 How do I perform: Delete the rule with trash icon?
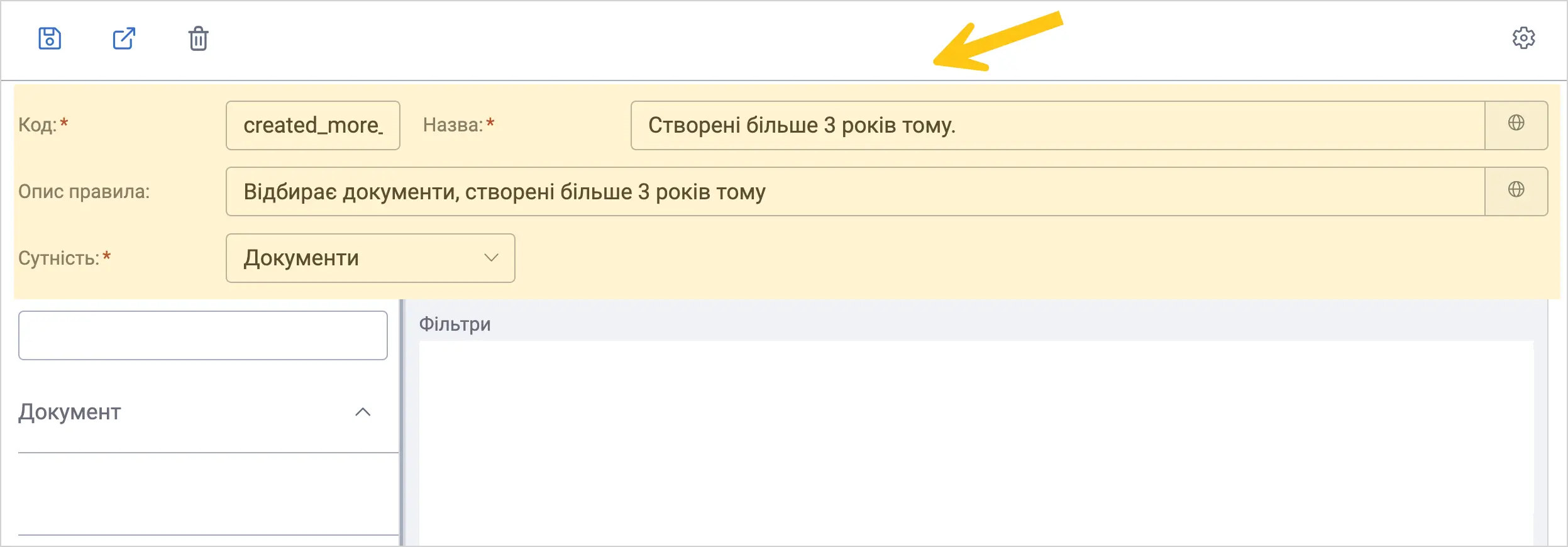click(x=199, y=38)
